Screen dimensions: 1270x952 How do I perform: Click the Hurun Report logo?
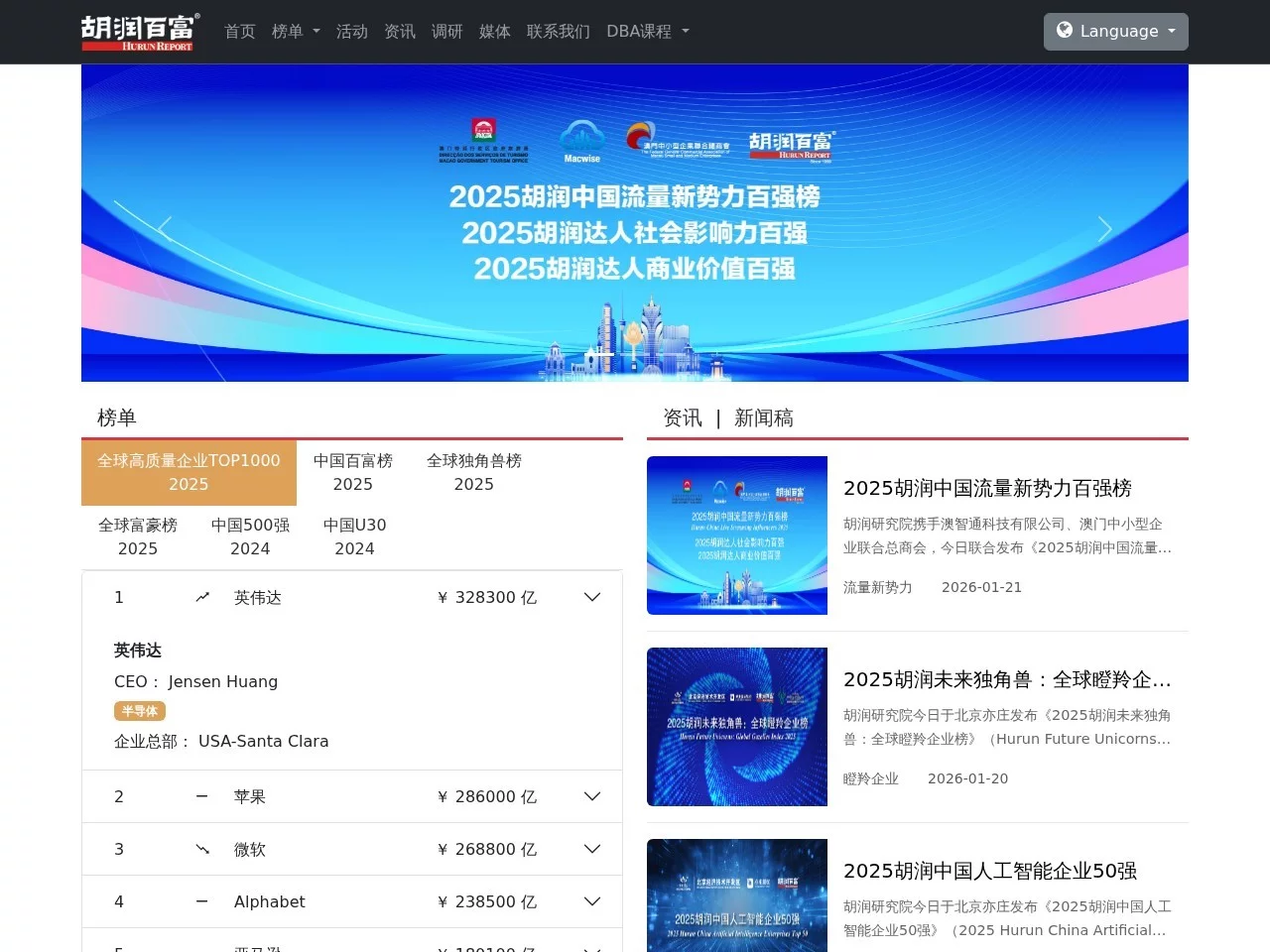click(140, 32)
